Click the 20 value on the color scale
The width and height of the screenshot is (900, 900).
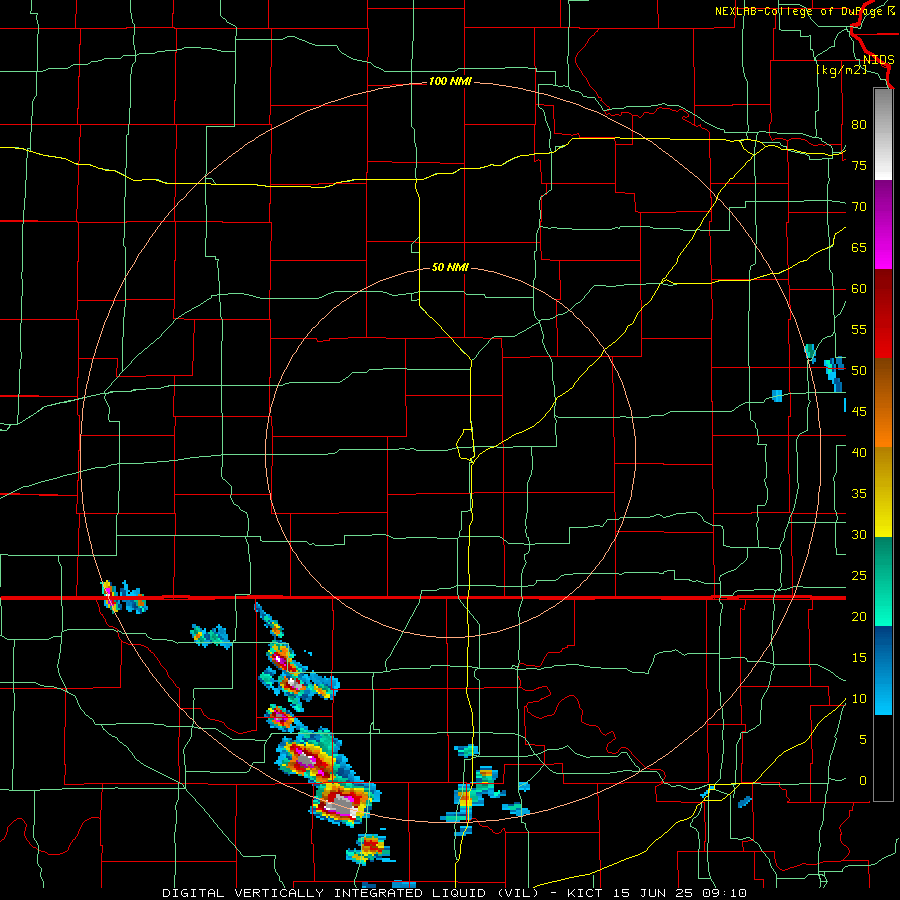(x=859, y=616)
